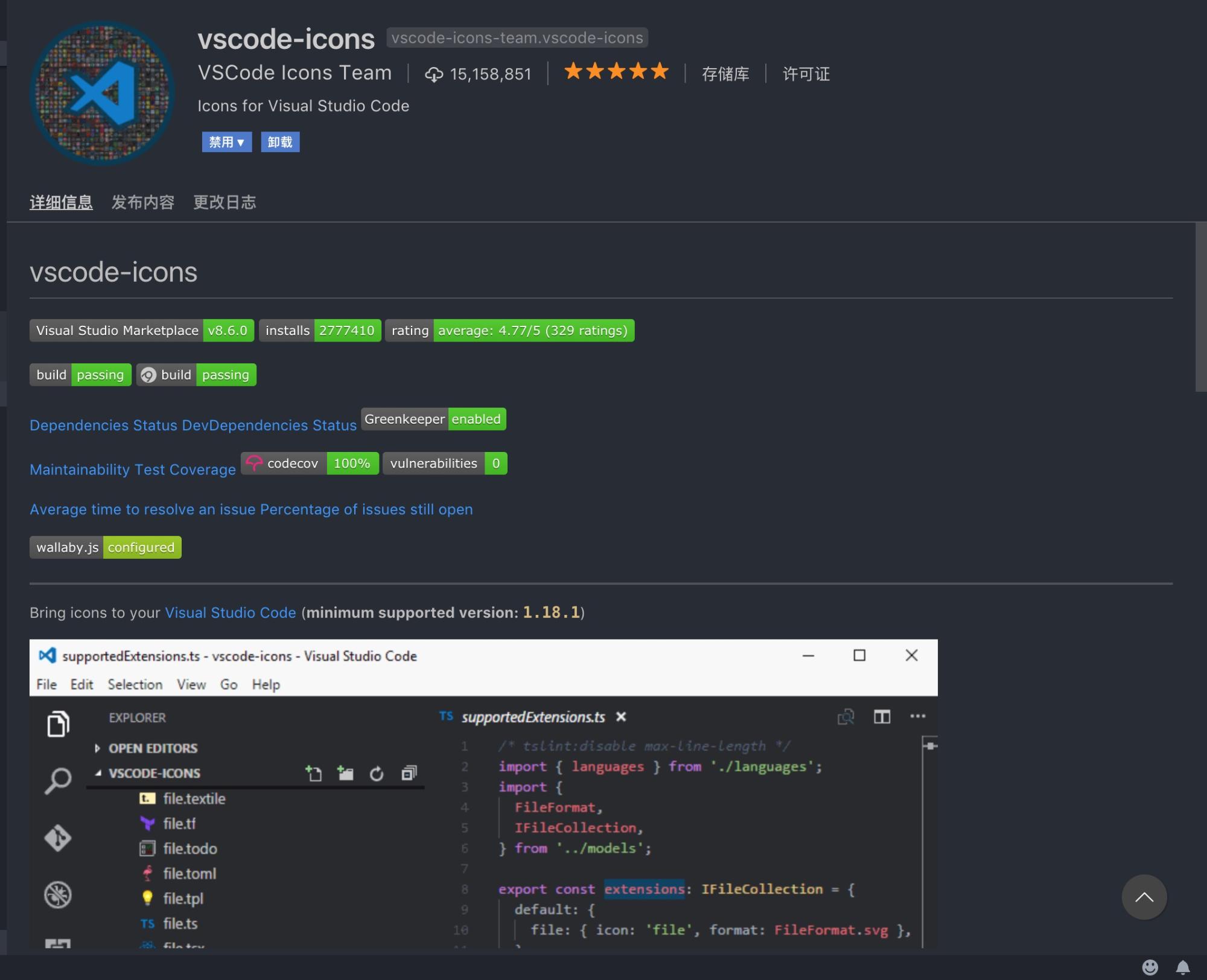Screen dimensions: 1207x980
Task: Open the 许可证 license link
Action: [806, 74]
